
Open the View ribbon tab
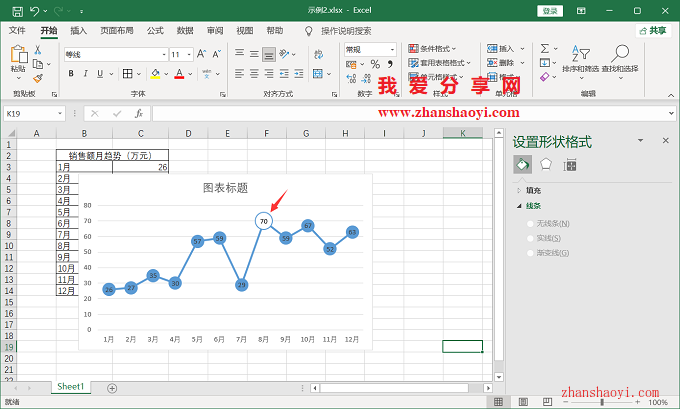(245, 30)
